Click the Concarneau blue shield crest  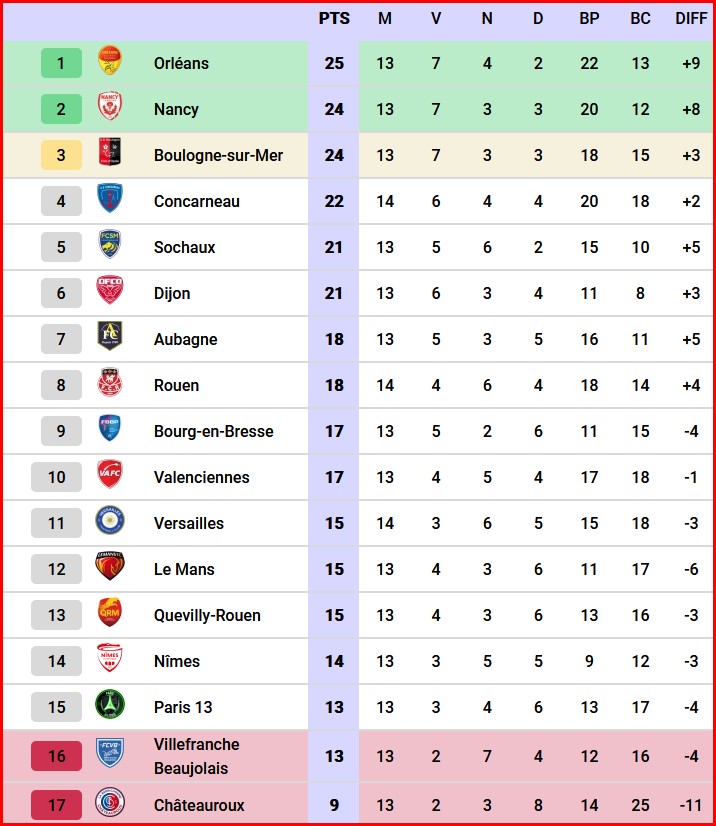tap(110, 198)
